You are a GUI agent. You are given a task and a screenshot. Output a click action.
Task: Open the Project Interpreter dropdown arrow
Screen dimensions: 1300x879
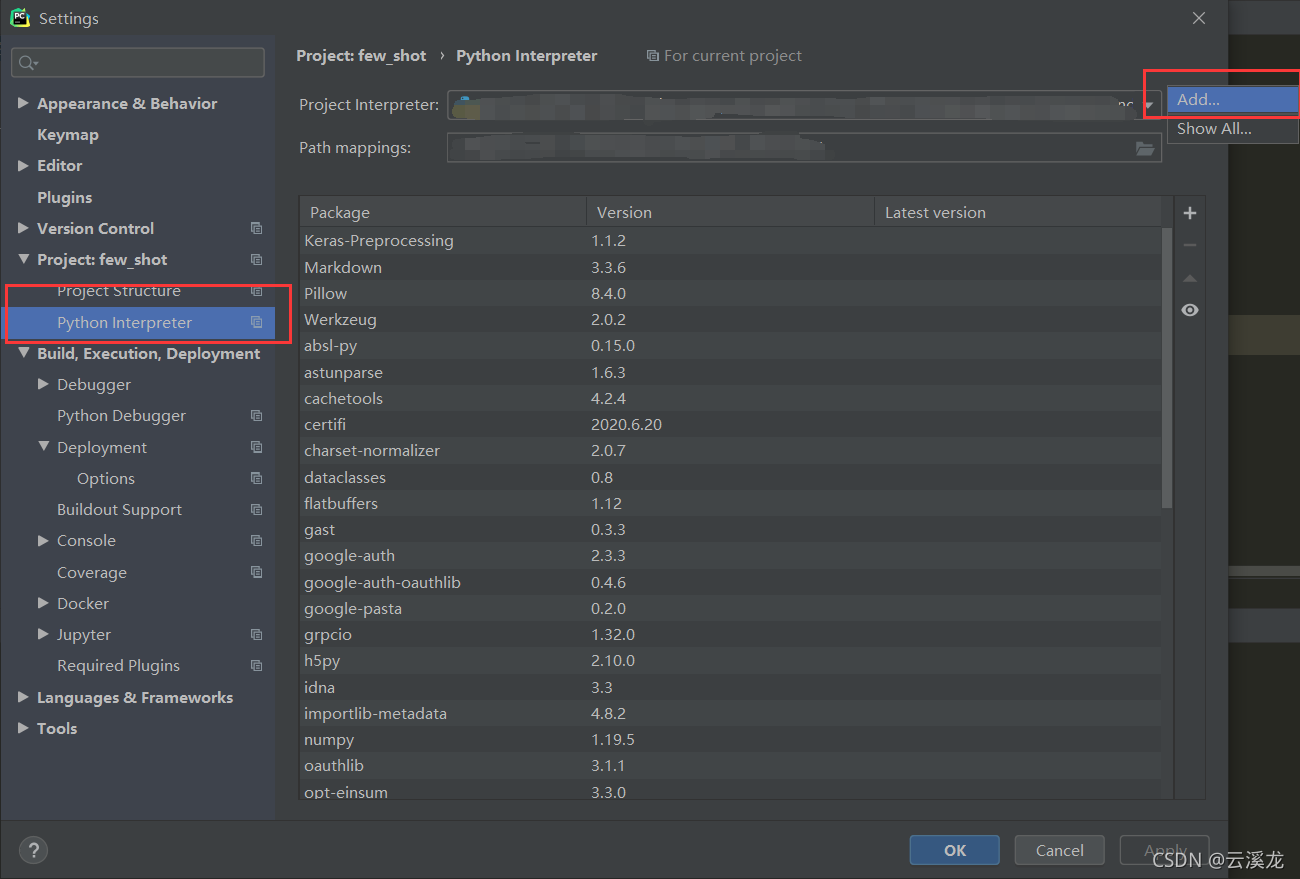point(1149,105)
